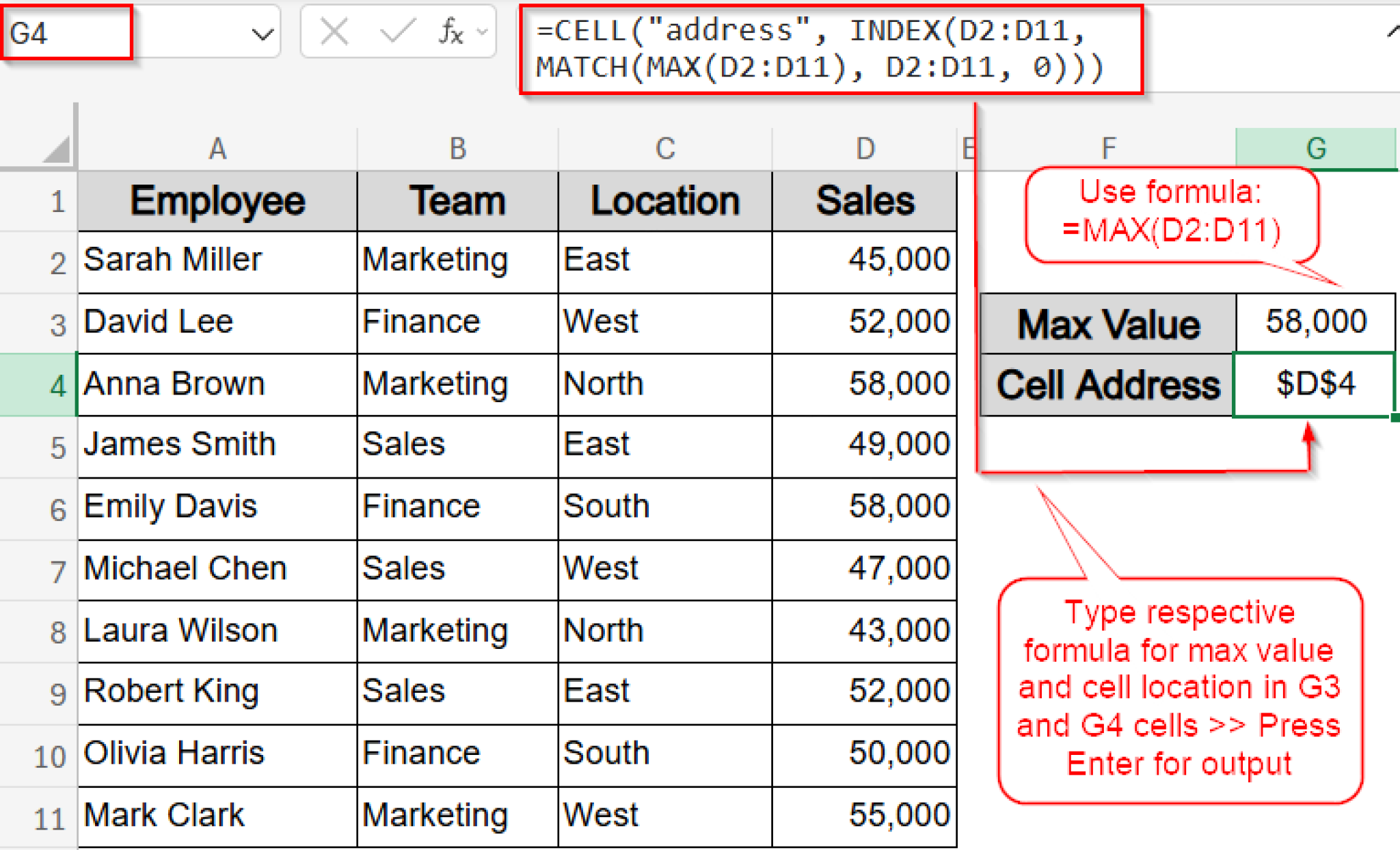
Task: Click the Sales header cell in D1
Action: [x=863, y=200]
